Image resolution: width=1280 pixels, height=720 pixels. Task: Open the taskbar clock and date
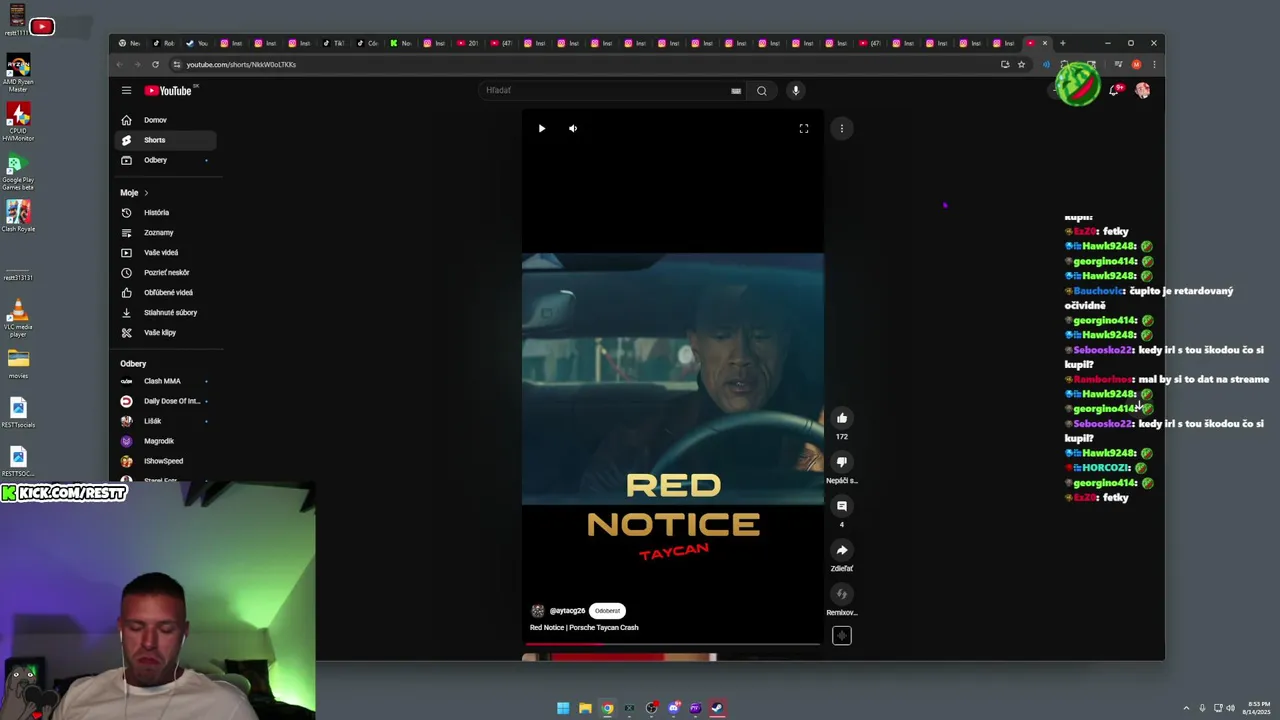click(1256, 708)
